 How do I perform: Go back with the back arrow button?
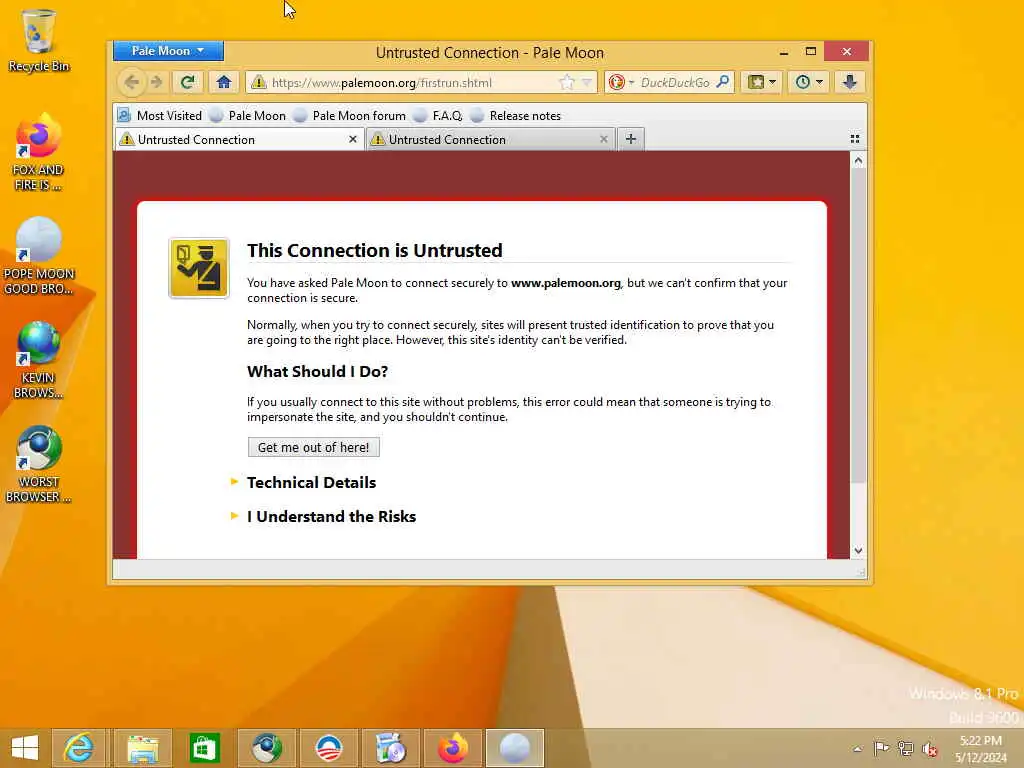coord(132,82)
